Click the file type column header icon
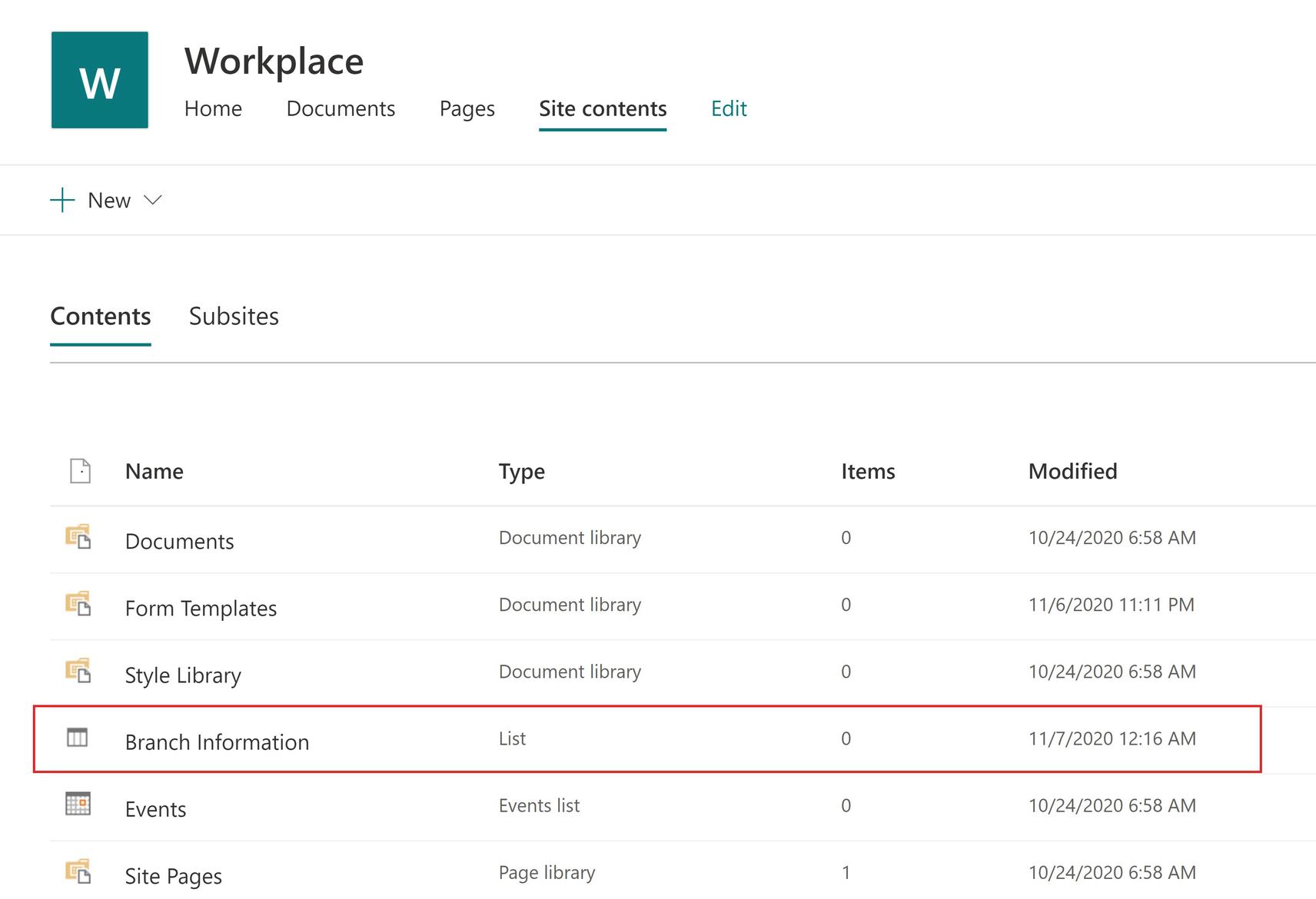Viewport: 1316px width, 899px height. click(x=80, y=470)
